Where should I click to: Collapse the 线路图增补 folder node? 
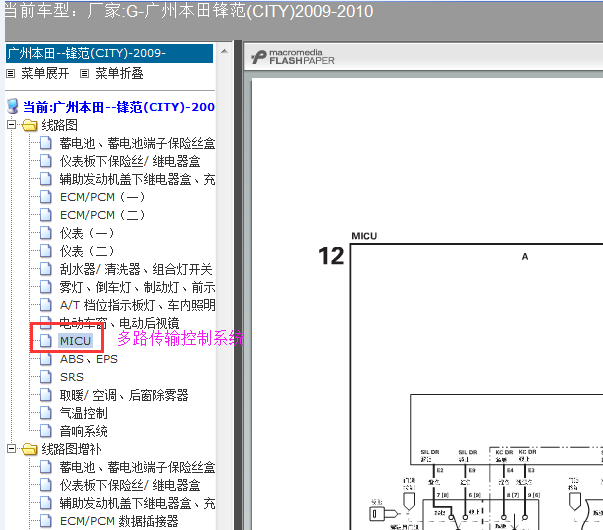12,448
